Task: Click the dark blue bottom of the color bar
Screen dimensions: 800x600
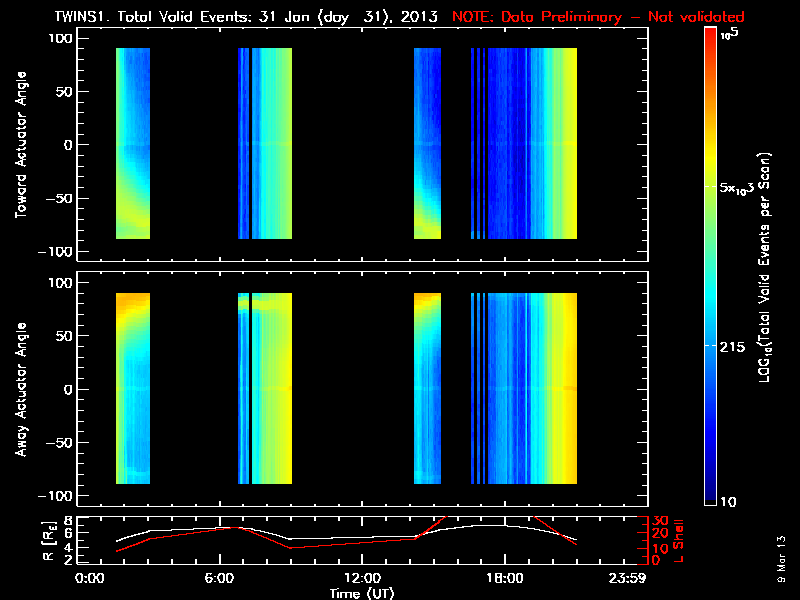Action: coord(710,494)
